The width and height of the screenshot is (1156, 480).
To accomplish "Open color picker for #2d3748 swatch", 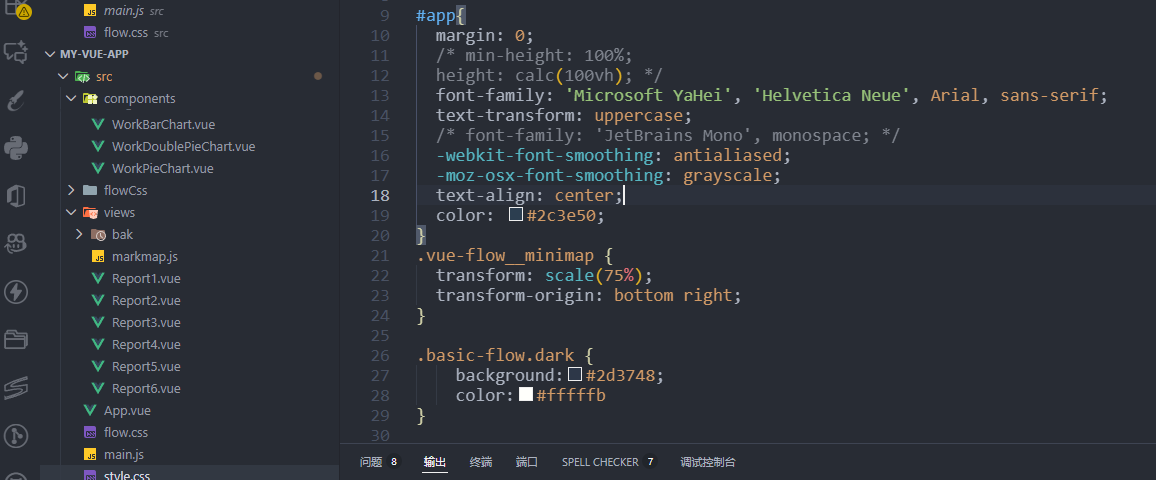I will 575,375.
